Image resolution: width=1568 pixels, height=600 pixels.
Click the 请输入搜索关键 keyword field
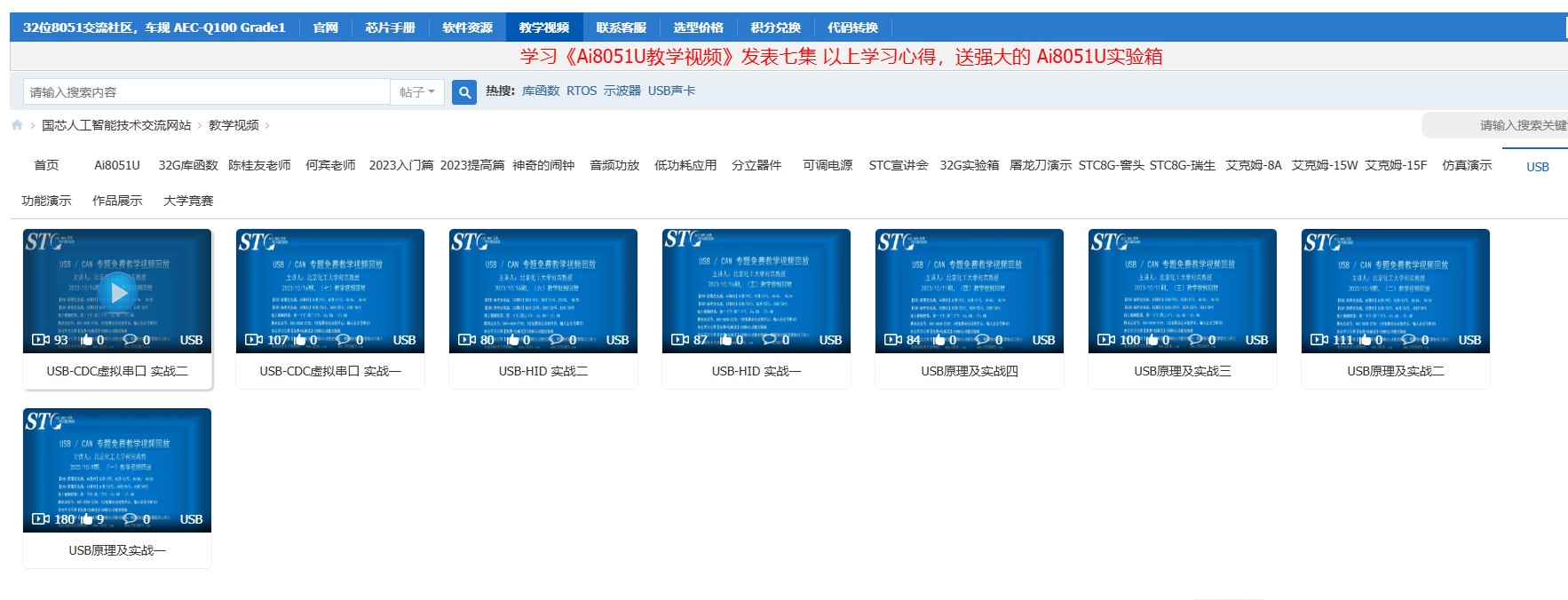click(1495, 125)
